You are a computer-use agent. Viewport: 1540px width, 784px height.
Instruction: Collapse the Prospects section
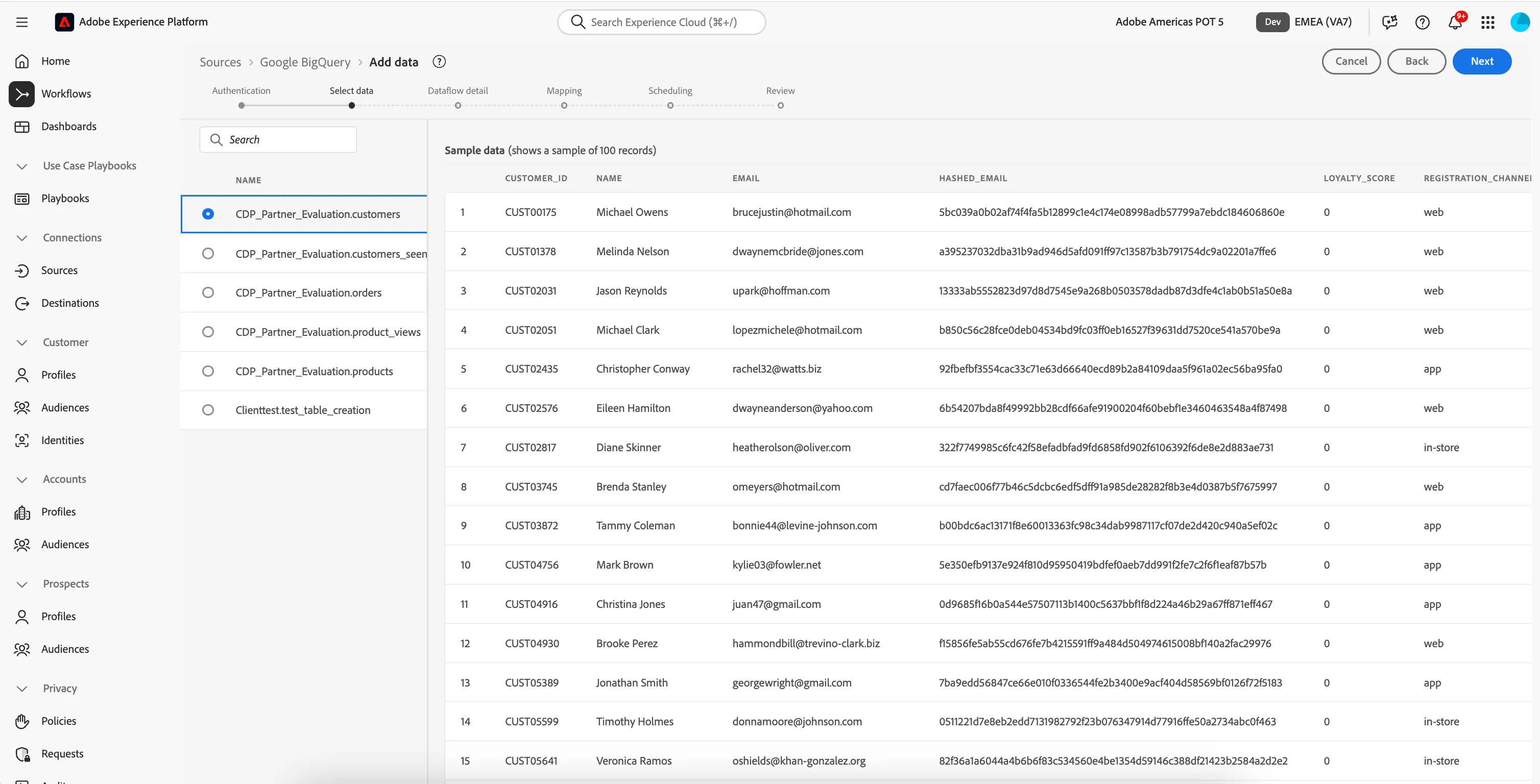(22, 584)
